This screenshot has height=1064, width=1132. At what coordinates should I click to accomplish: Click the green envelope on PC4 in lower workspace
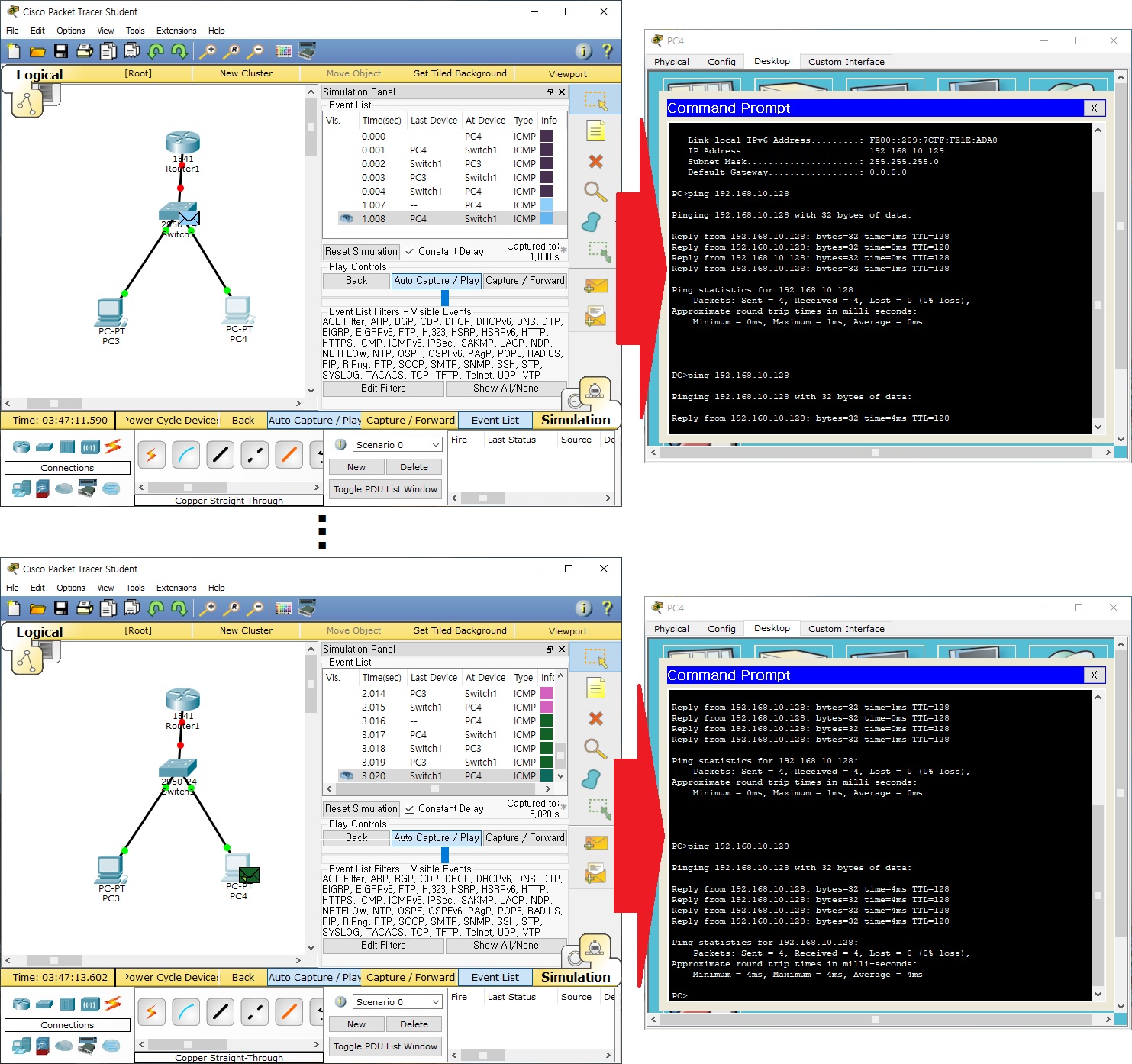click(250, 875)
